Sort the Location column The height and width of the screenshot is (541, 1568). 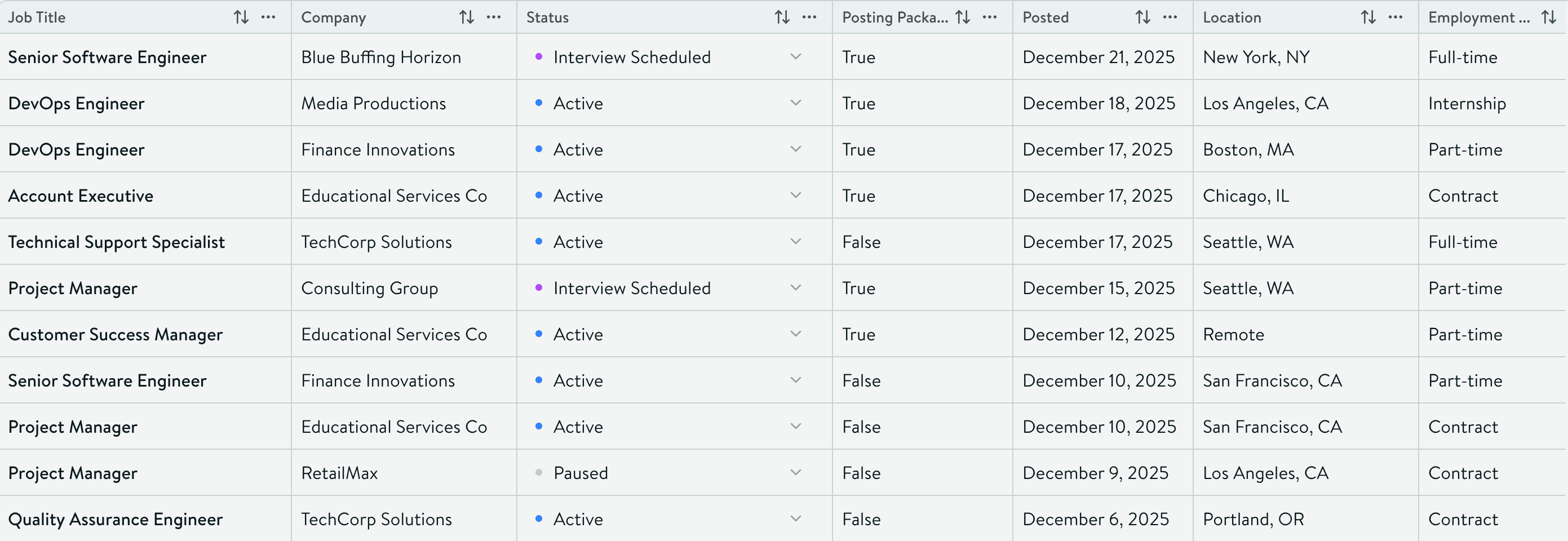point(1367,17)
